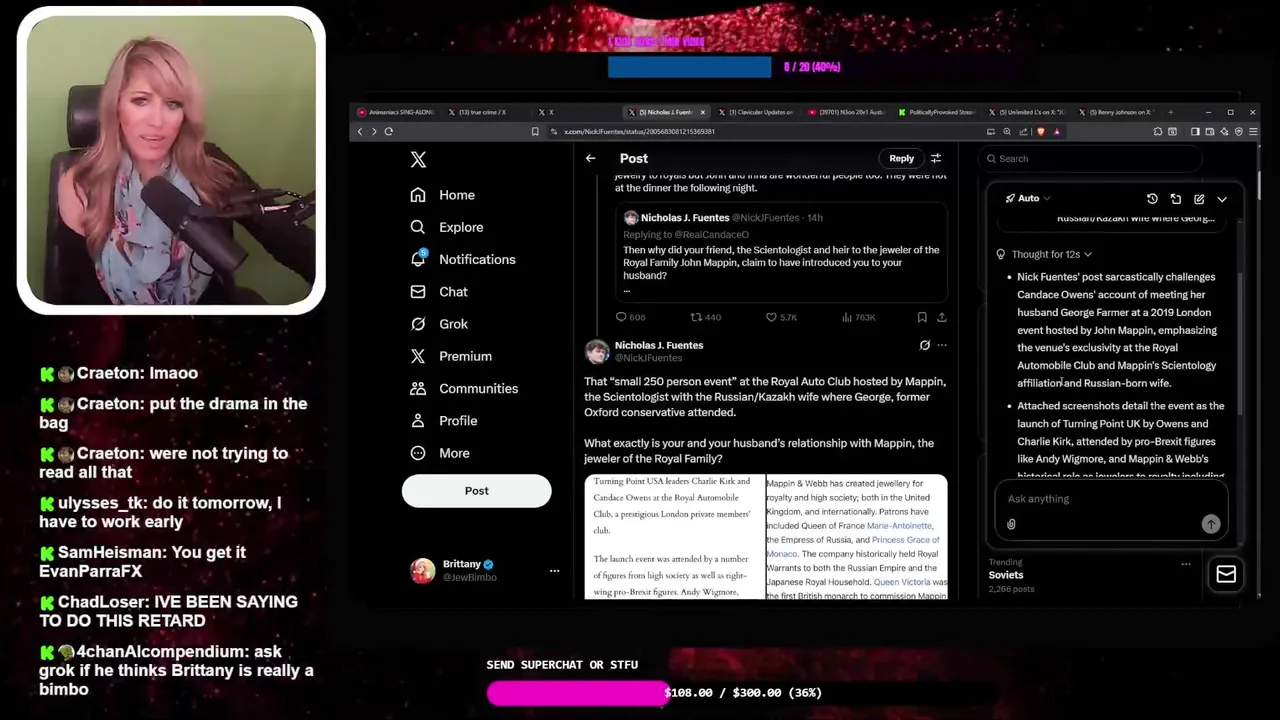Click the share icon on the post
This screenshot has height=720, width=1280.
click(941, 317)
